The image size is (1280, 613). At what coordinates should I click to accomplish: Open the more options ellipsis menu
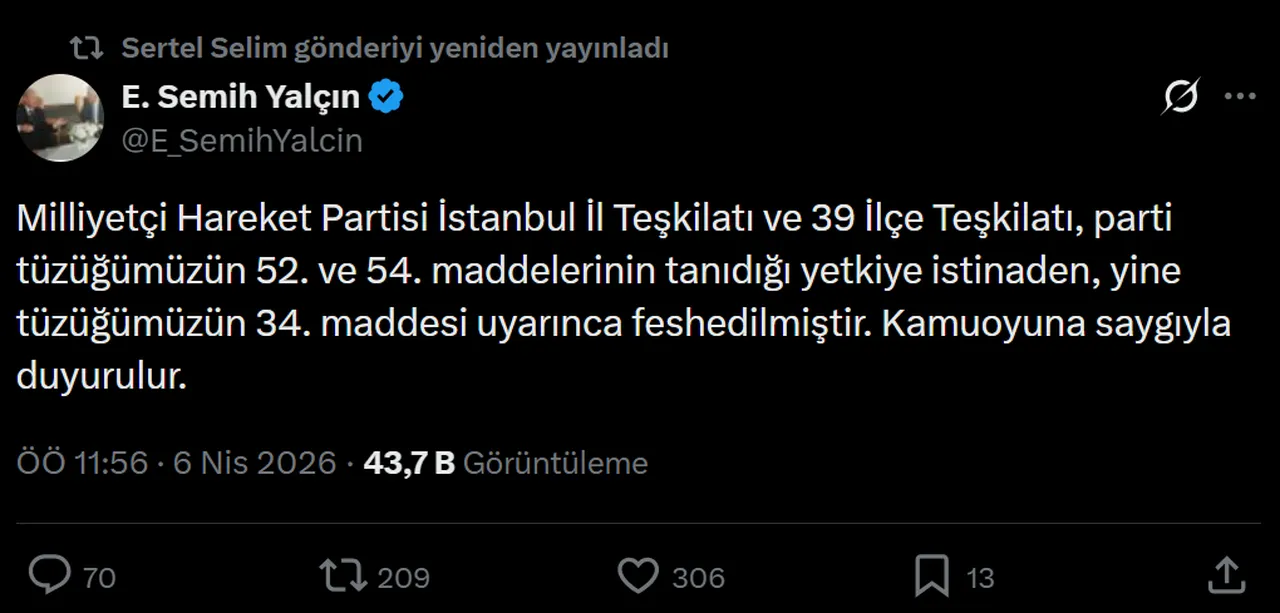coord(1240,96)
